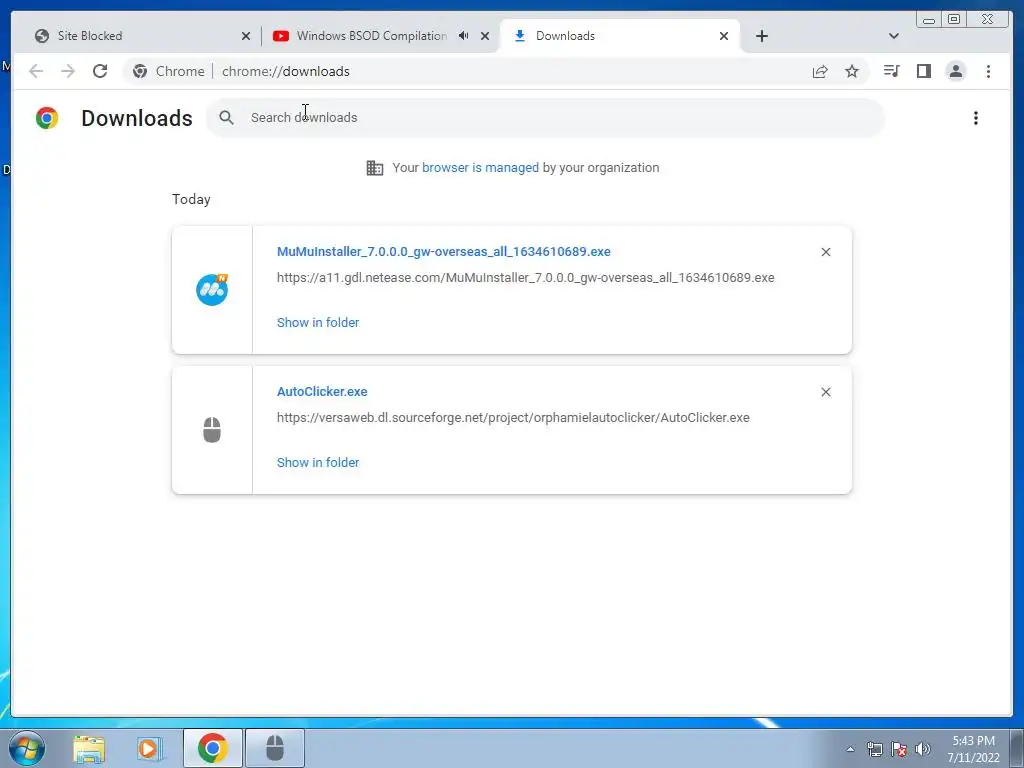Click the Show desktop strip at taskbar end

1017,748
